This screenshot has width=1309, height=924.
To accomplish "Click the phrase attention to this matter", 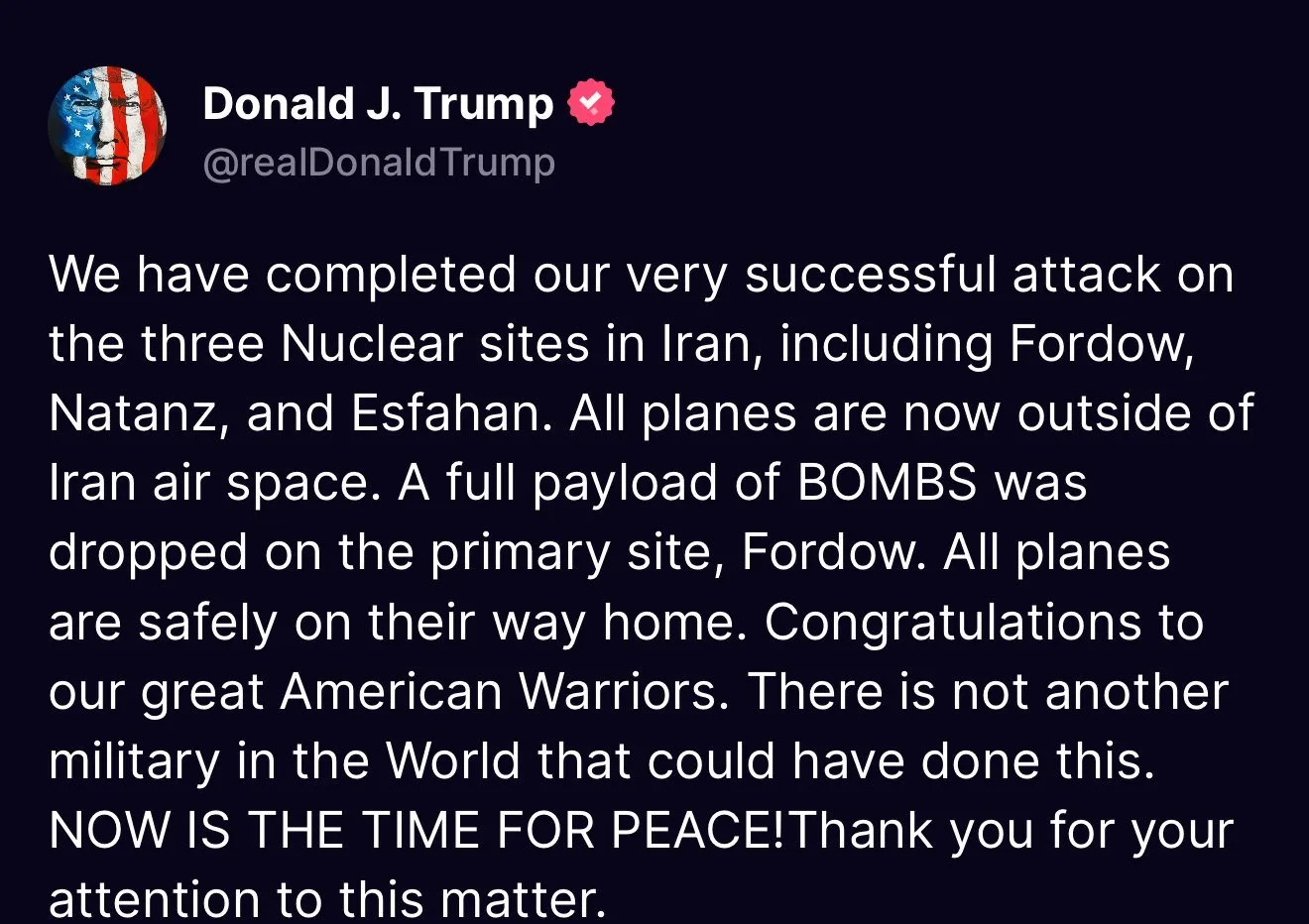I will (326, 899).
